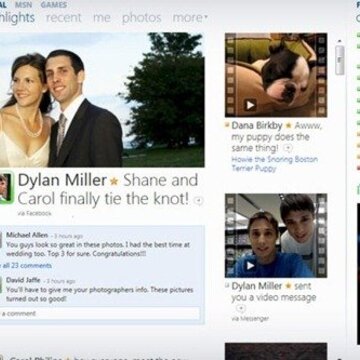Image resolution: width=360 pixels, height=360 pixels.
Task: Click David Jaffe's '3 hours ago' timestamp
Action: (60, 281)
